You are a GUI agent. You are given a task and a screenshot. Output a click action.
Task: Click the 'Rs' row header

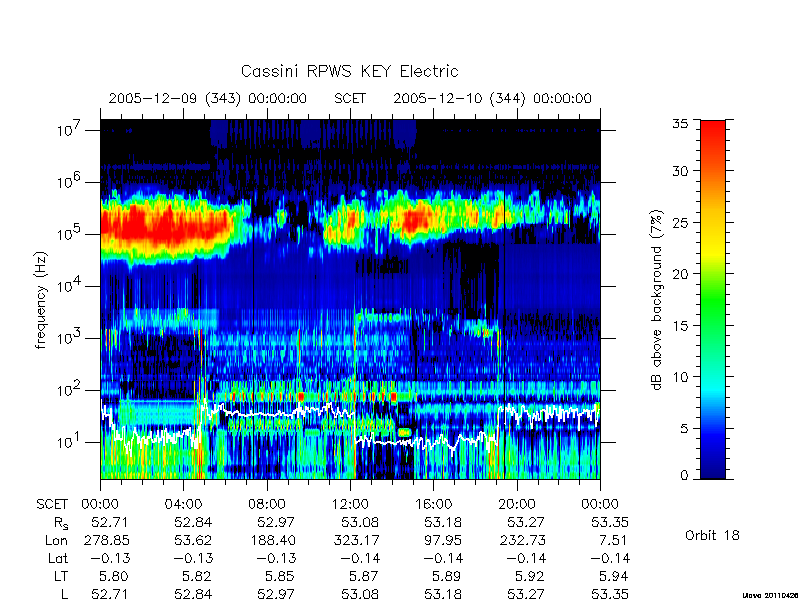point(61,523)
